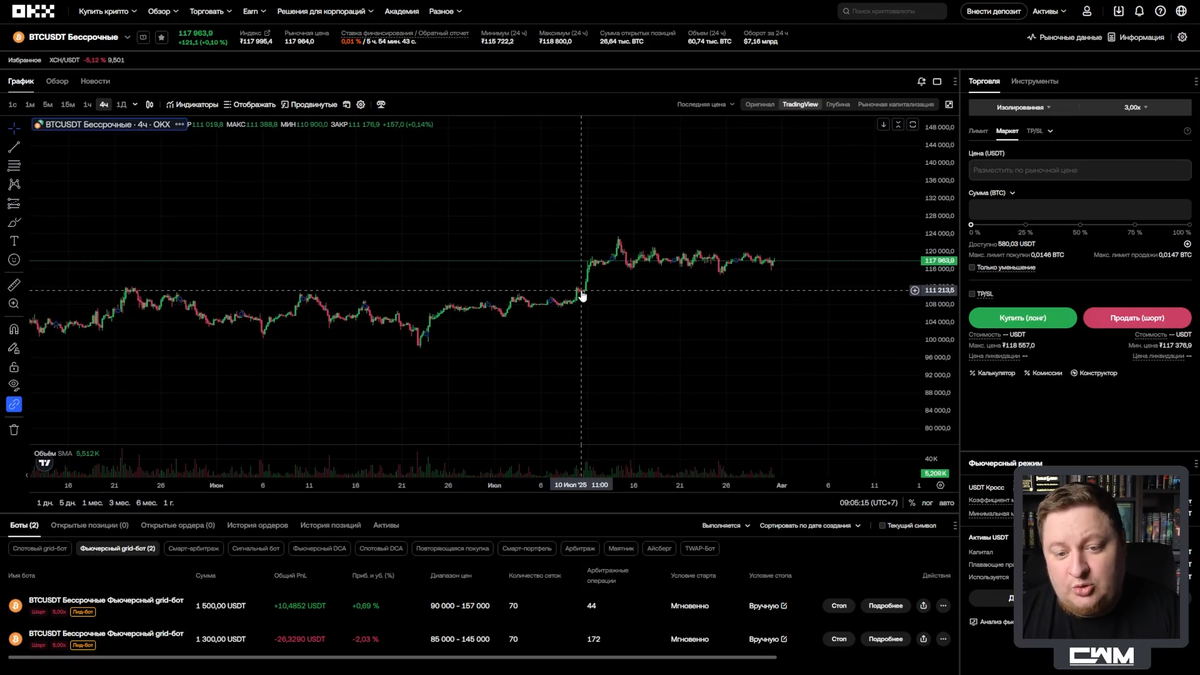1200x675 pixels.
Task: Select the XABCD pattern tool
Action: tap(14, 184)
